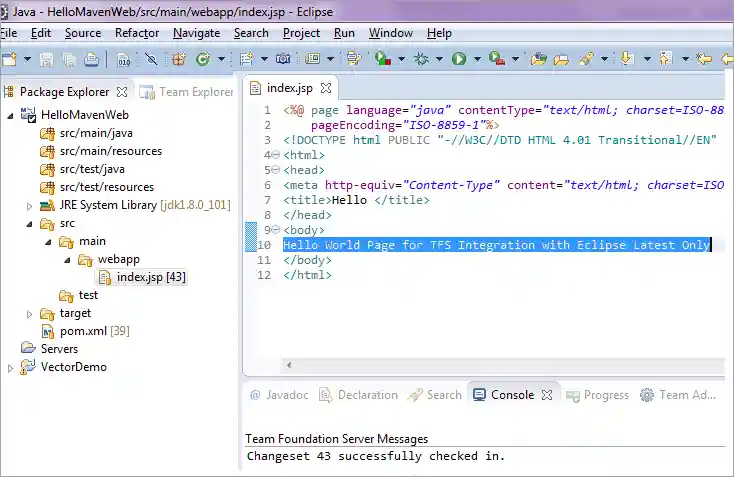Click the New Java Package icon
This screenshot has width=734, height=477.
coord(179,59)
